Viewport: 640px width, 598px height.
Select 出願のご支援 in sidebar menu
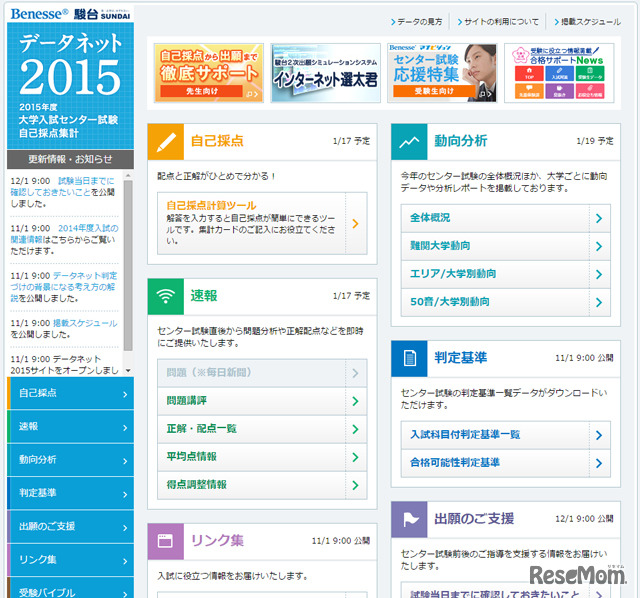tap(70, 527)
